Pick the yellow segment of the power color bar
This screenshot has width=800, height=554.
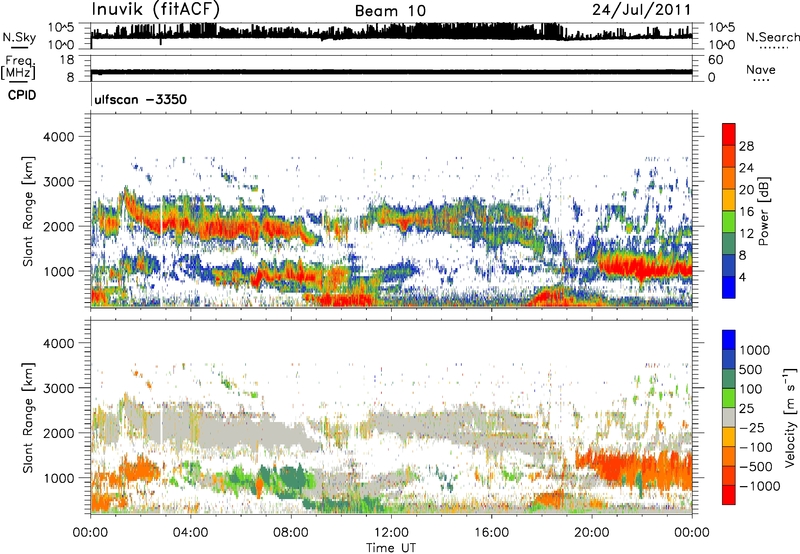tap(729, 199)
